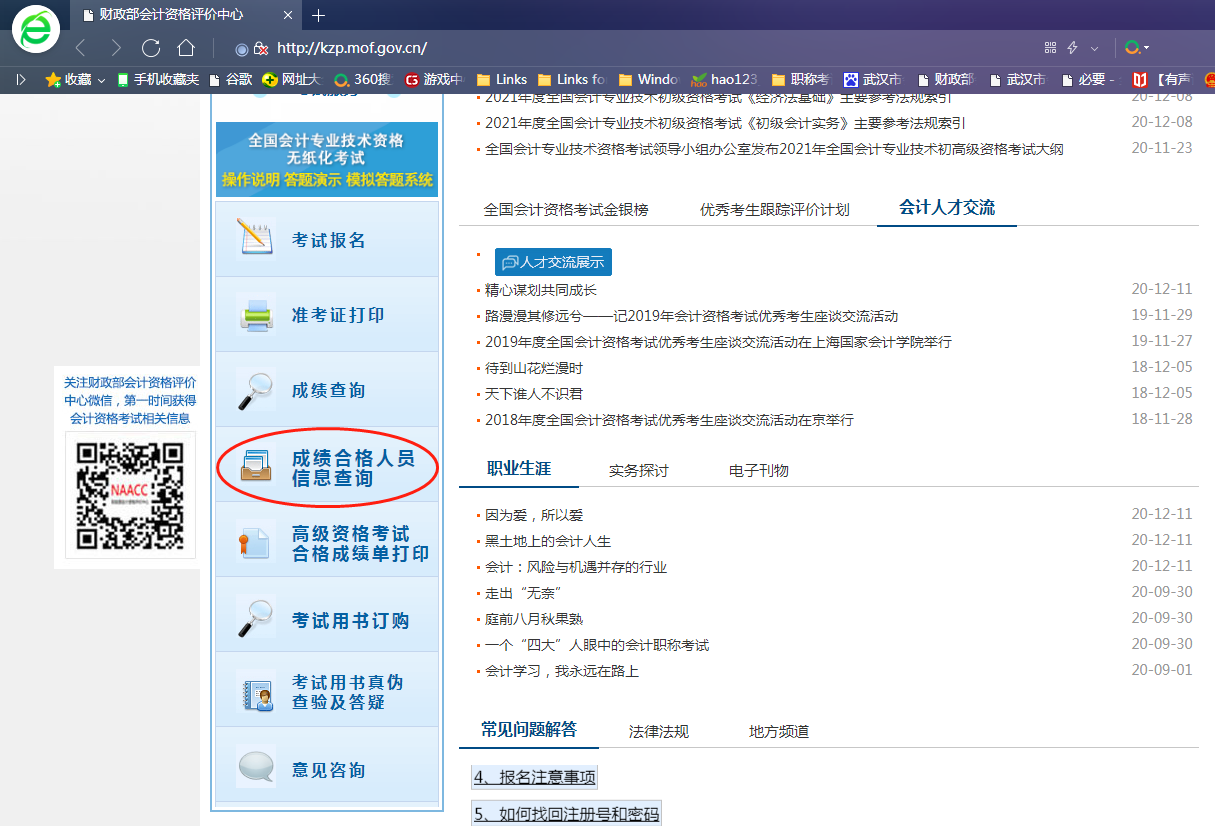Click the 准考证打印 printer icon
This screenshot has width=1215, height=826.
click(x=254, y=315)
